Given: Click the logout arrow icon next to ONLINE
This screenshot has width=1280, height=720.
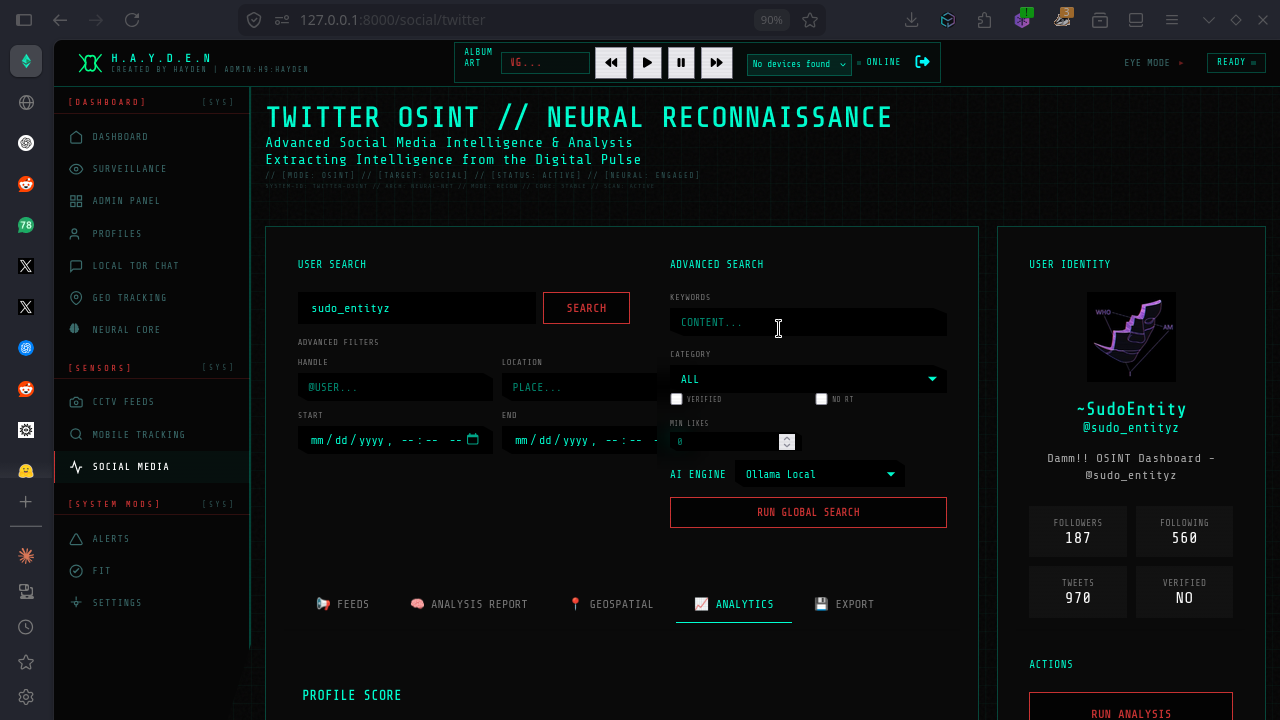Looking at the screenshot, I should tap(922, 62).
